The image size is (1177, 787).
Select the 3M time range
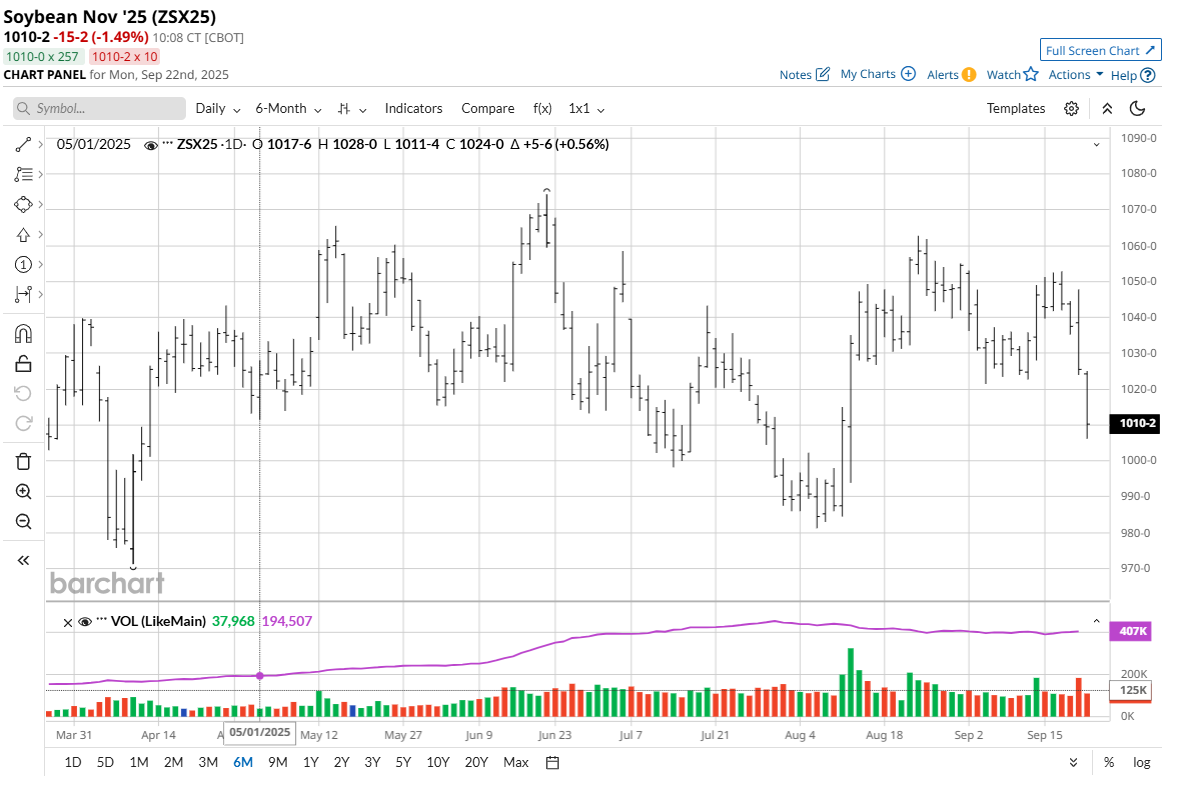pyautogui.click(x=208, y=763)
